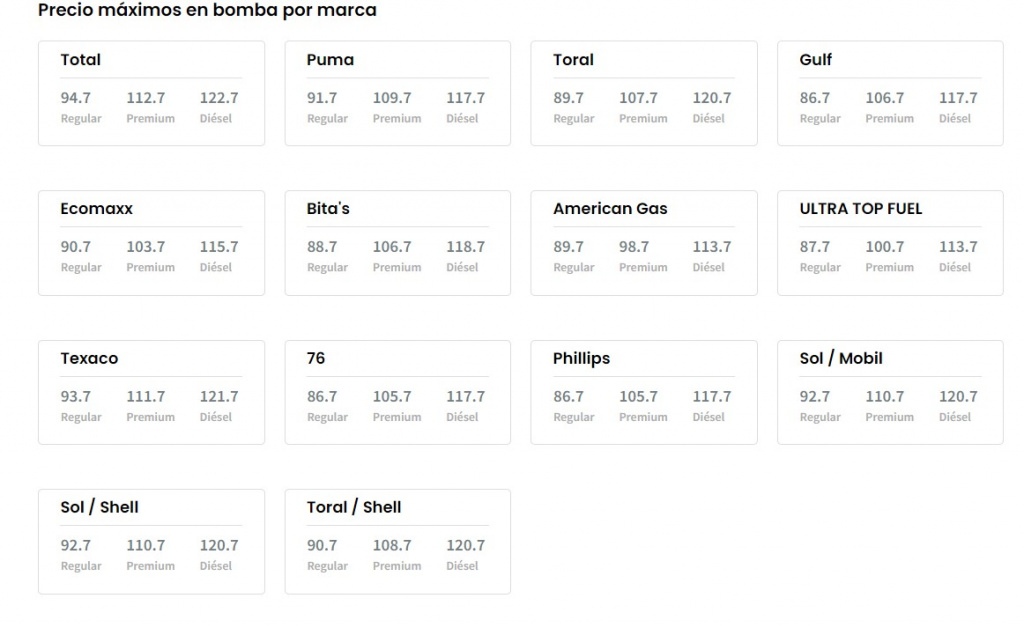Select the Puma brand name

point(330,60)
